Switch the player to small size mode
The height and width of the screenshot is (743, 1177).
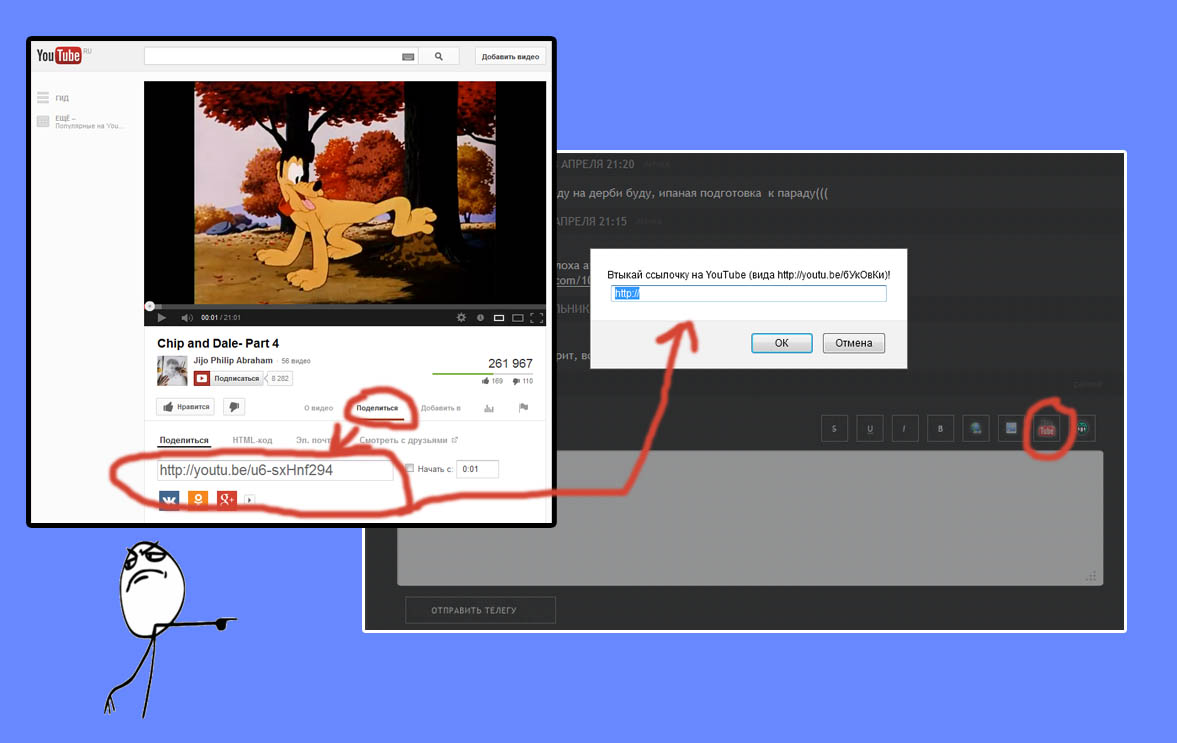click(x=498, y=317)
